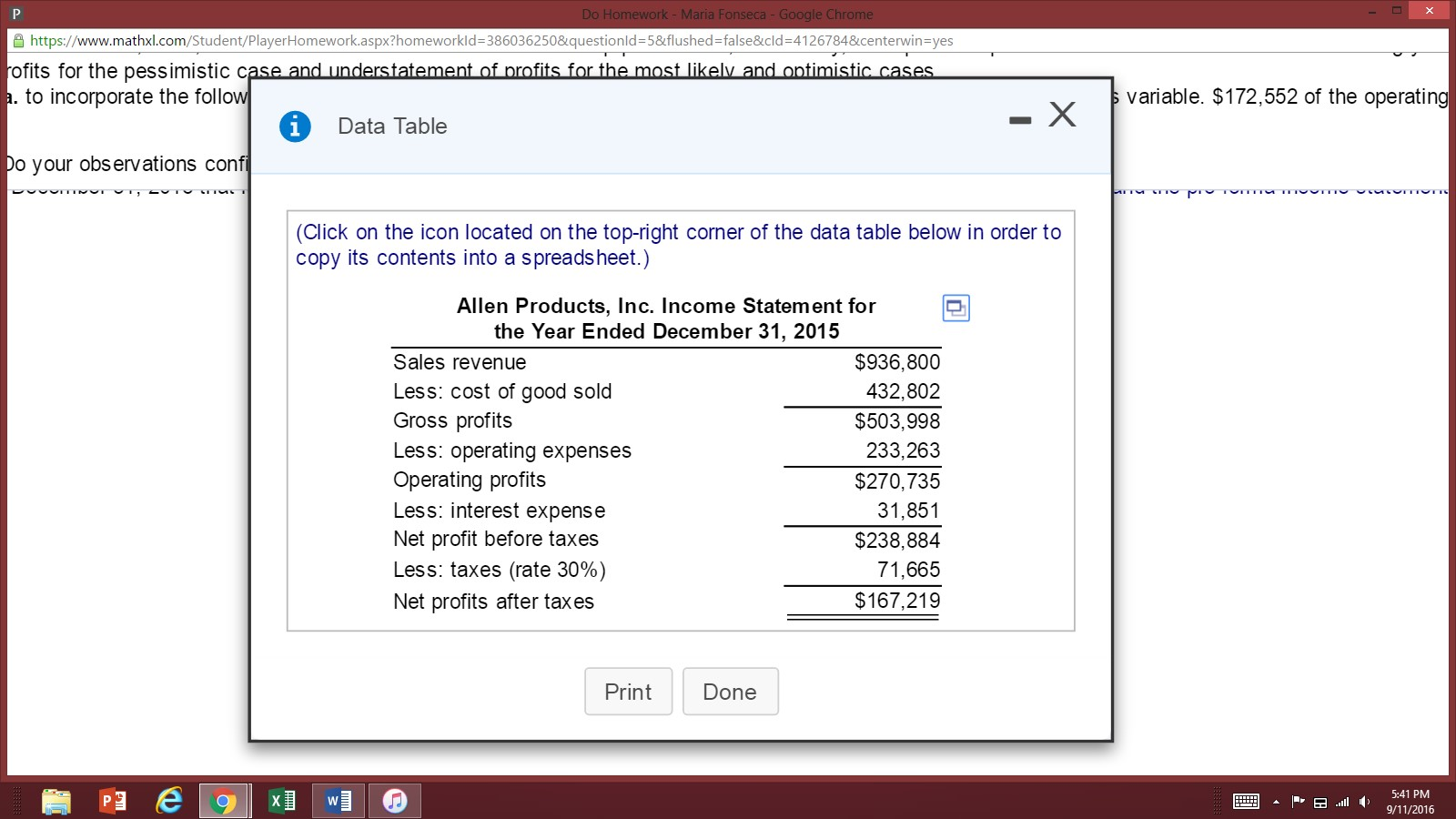
Task: Click the $270,735 operating profits value
Action: tap(897, 481)
